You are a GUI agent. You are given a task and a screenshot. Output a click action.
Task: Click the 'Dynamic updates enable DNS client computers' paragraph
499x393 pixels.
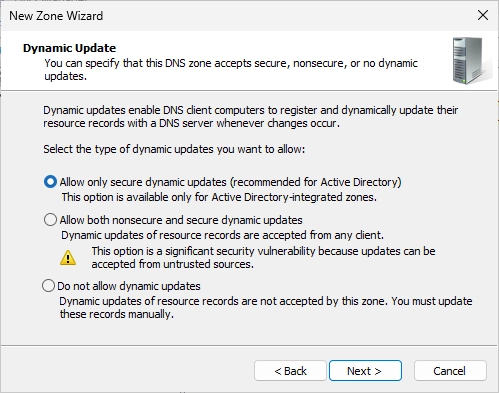[250, 117]
